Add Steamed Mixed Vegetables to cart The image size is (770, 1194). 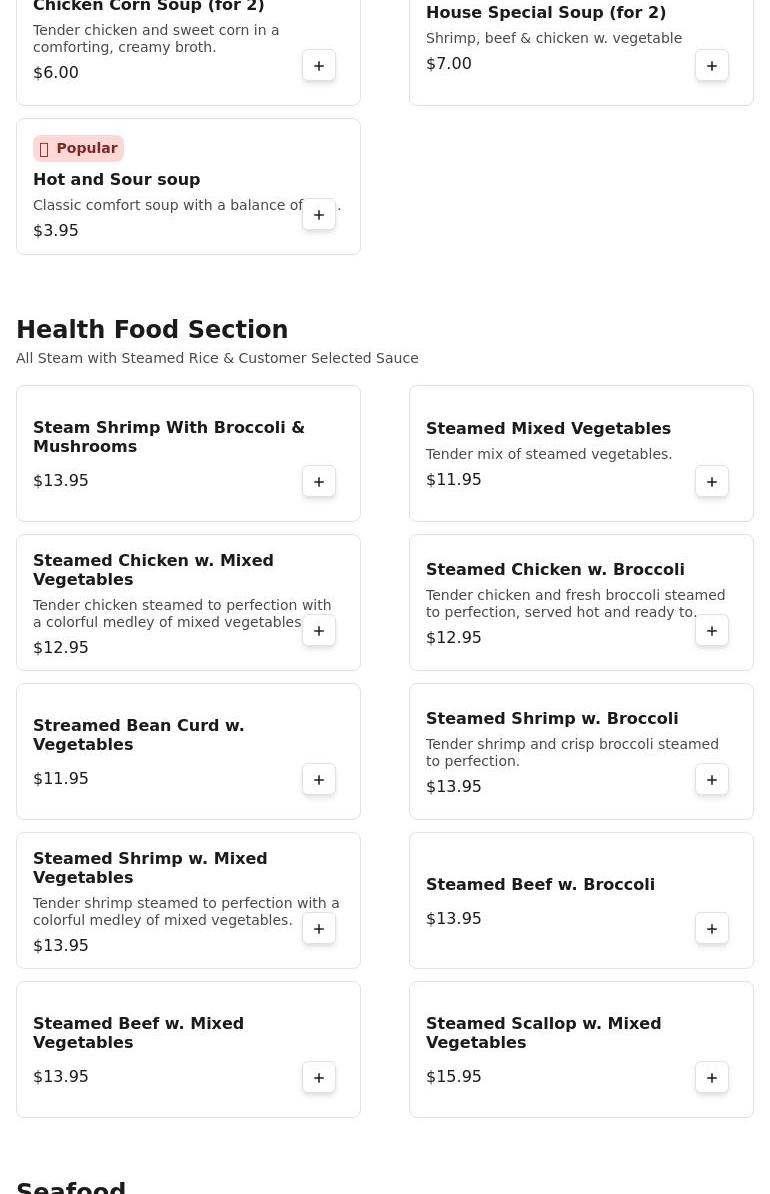[712, 482]
